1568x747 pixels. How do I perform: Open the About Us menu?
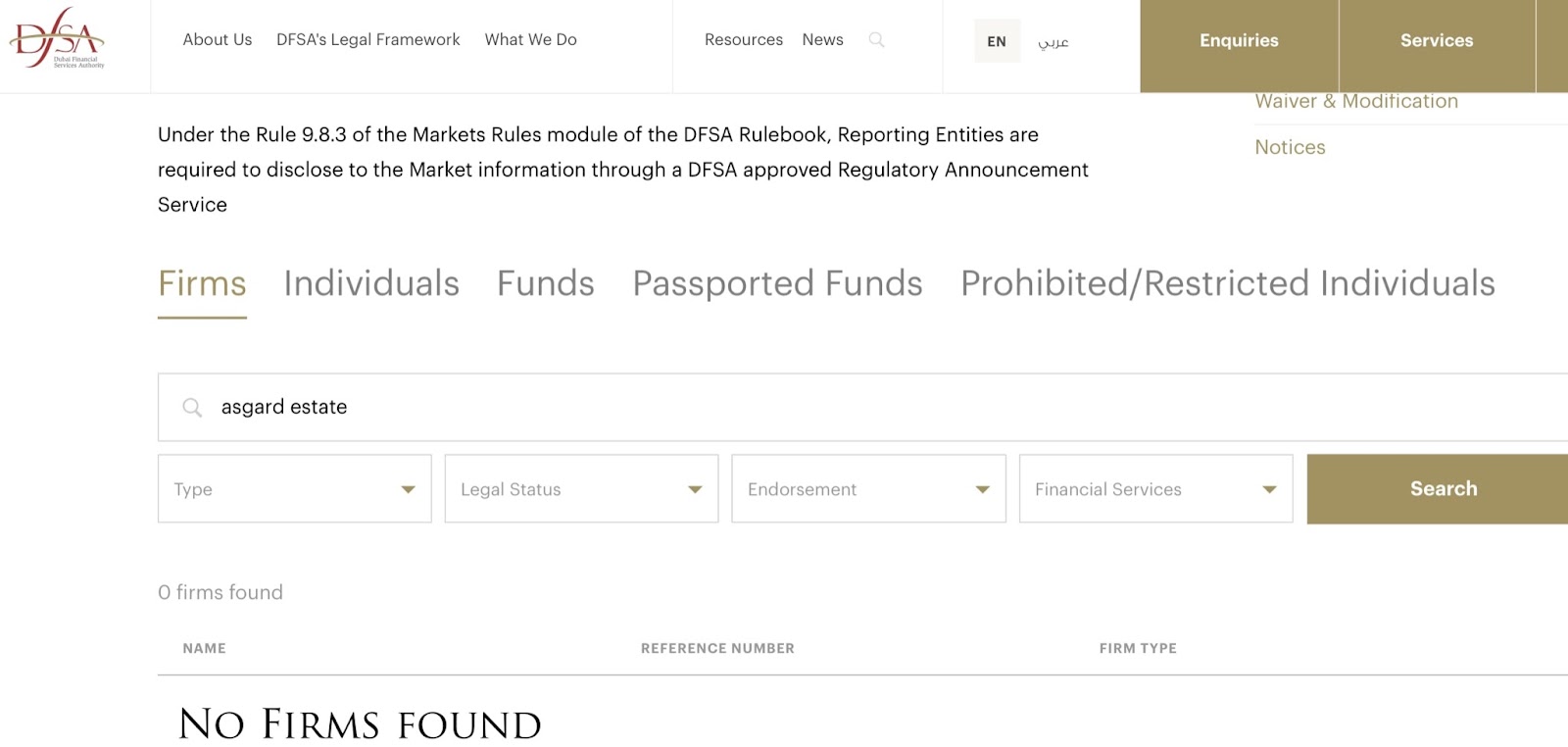[218, 40]
